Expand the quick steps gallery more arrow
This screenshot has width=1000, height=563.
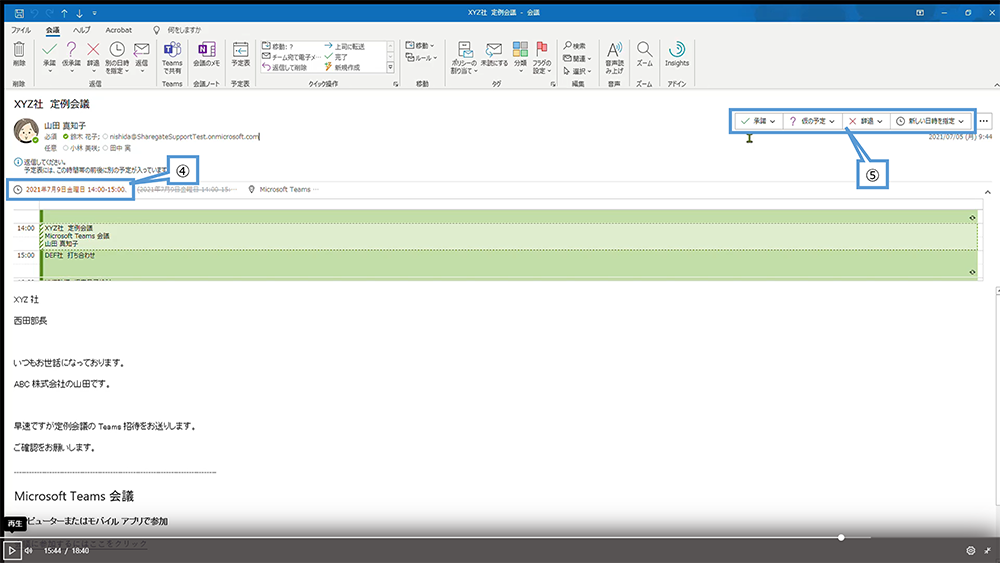[x=390, y=67]
